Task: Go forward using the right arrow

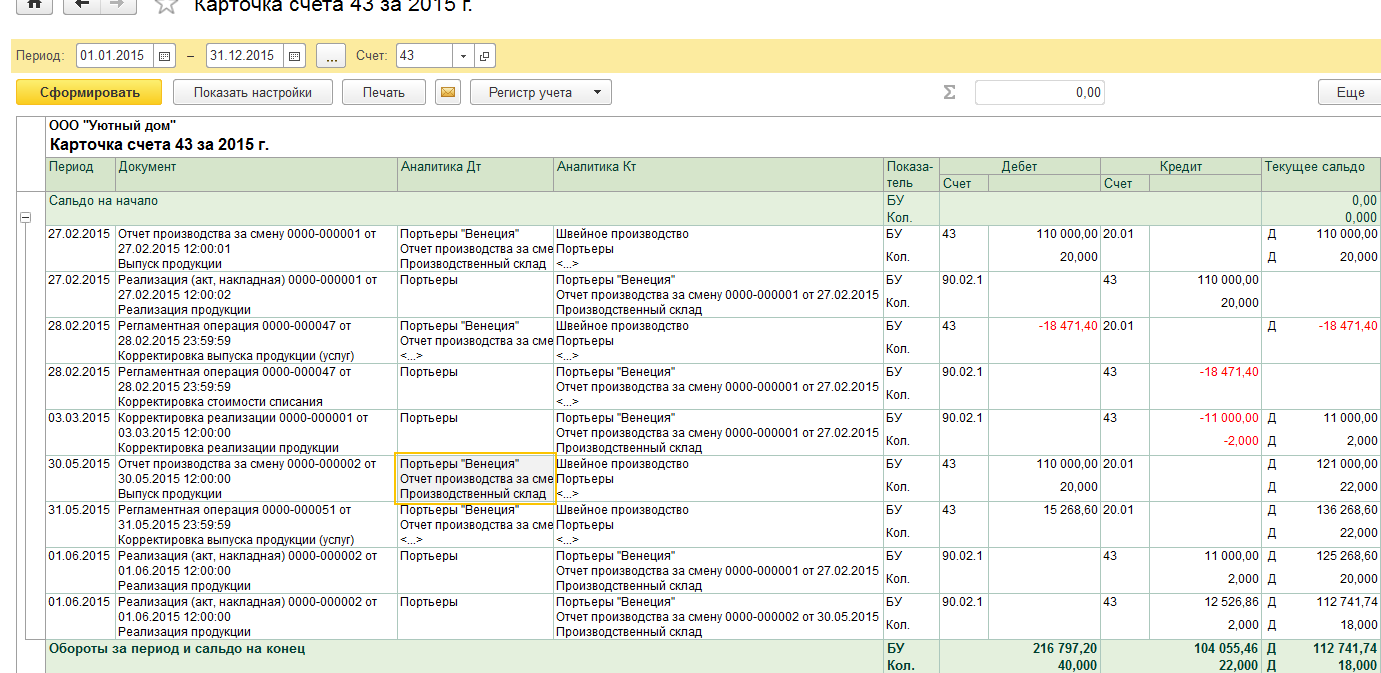Action: click(x=118, y=4)
